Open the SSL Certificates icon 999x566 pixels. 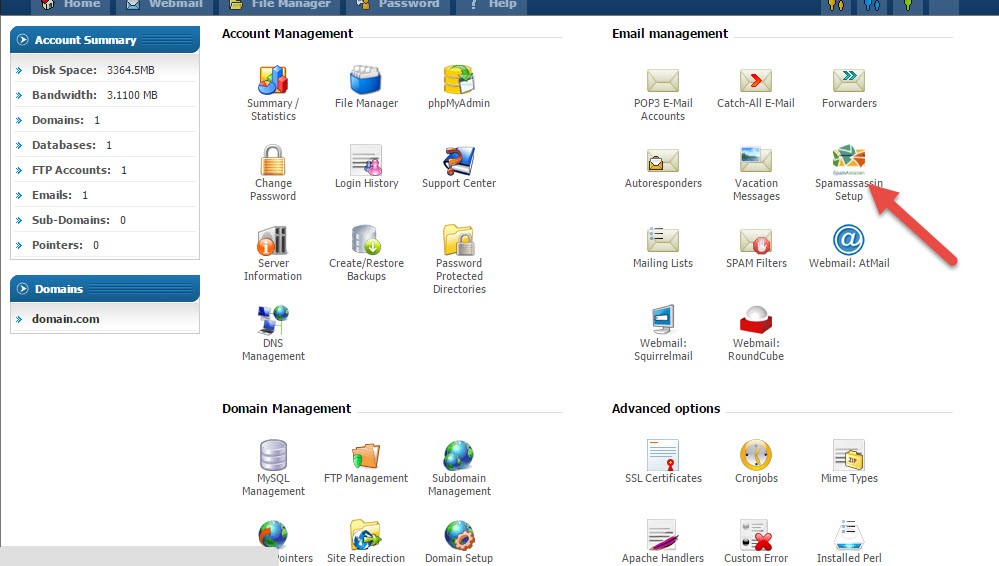click(x=663, y=455)
